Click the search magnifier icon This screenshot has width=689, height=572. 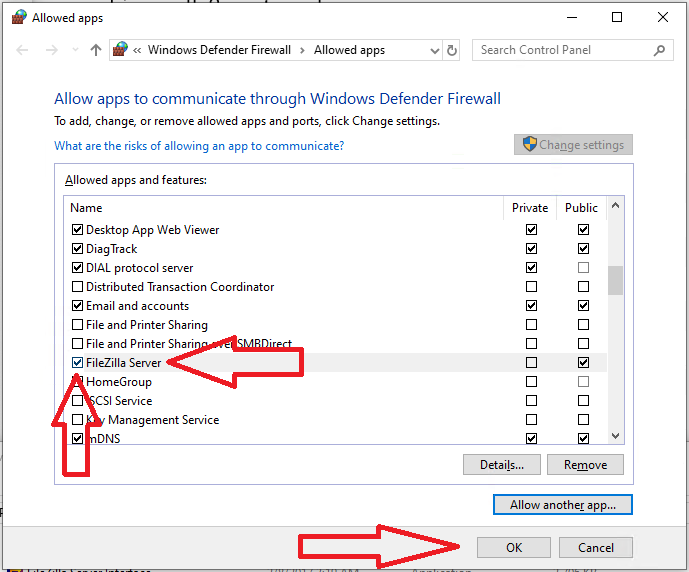tap(659, 51)
